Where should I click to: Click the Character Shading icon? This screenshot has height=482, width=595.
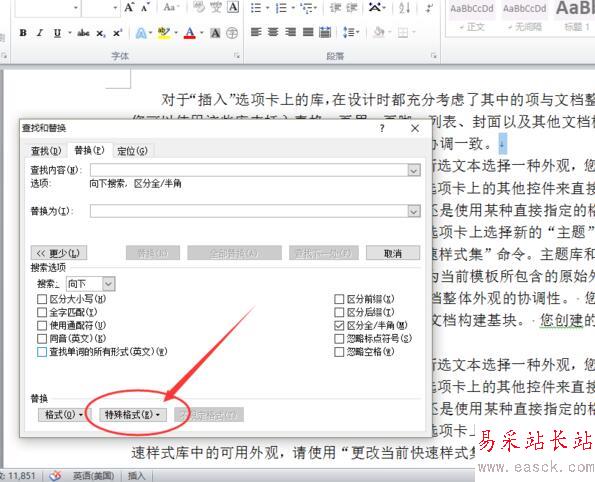[215, 33]
